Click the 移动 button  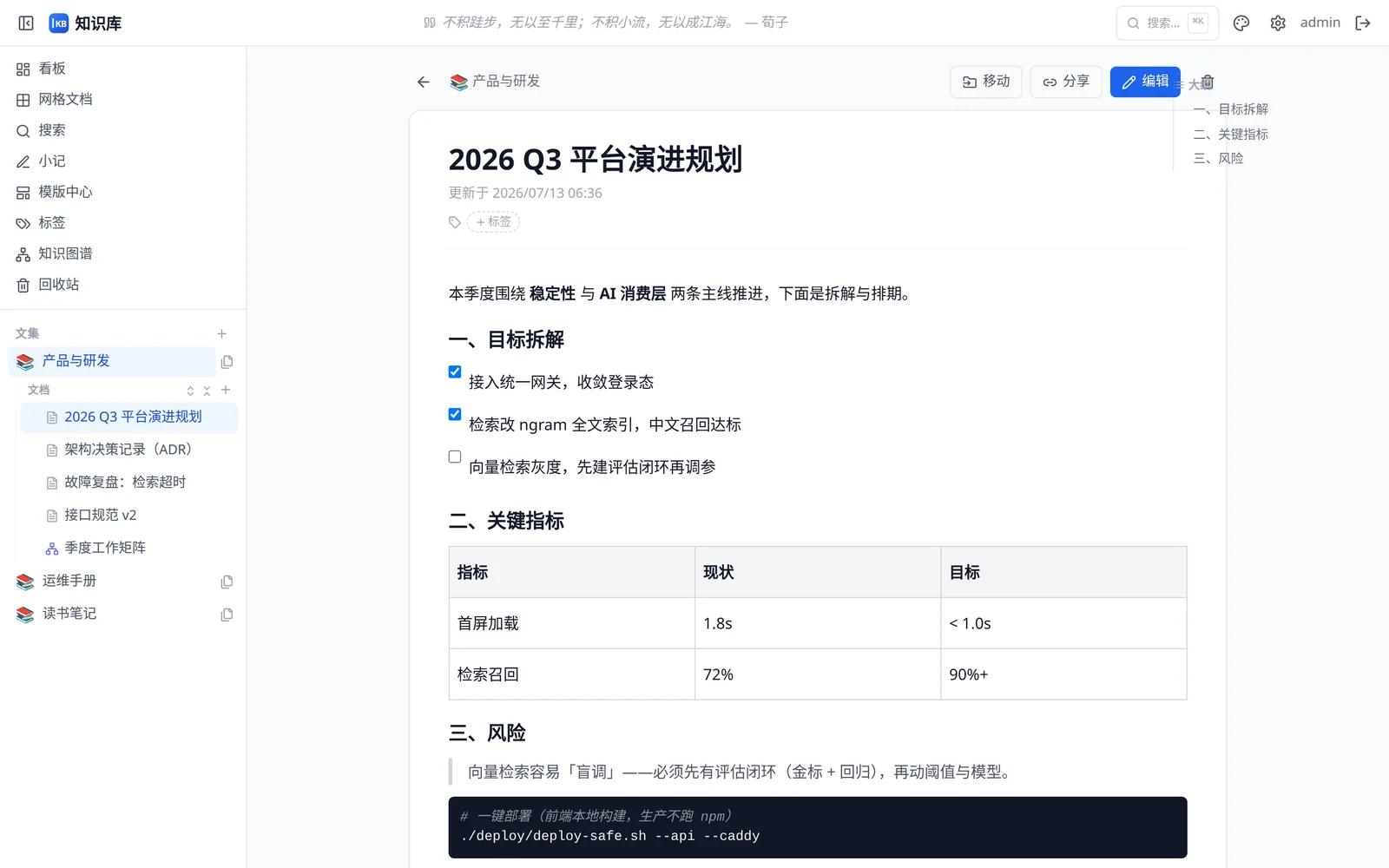coord(986,82)
